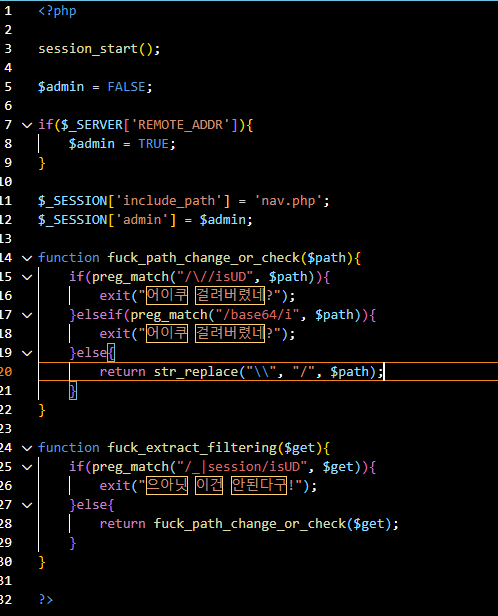Click the "/\//isUD" regex pattern
The image size is (498, 616).
[215, 277]
